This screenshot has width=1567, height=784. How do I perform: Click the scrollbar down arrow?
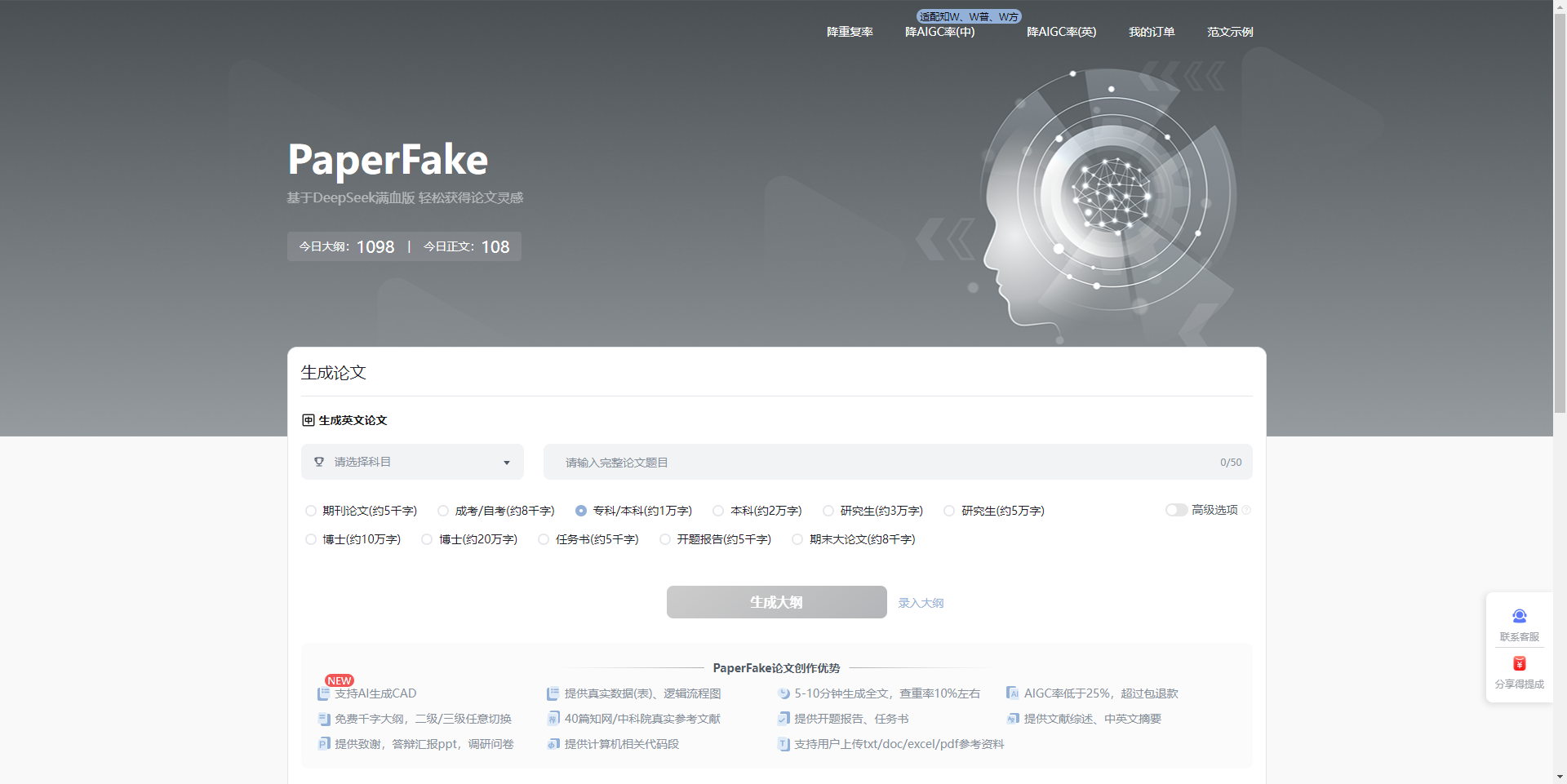pyautogui.click(x=1560, y=777)
